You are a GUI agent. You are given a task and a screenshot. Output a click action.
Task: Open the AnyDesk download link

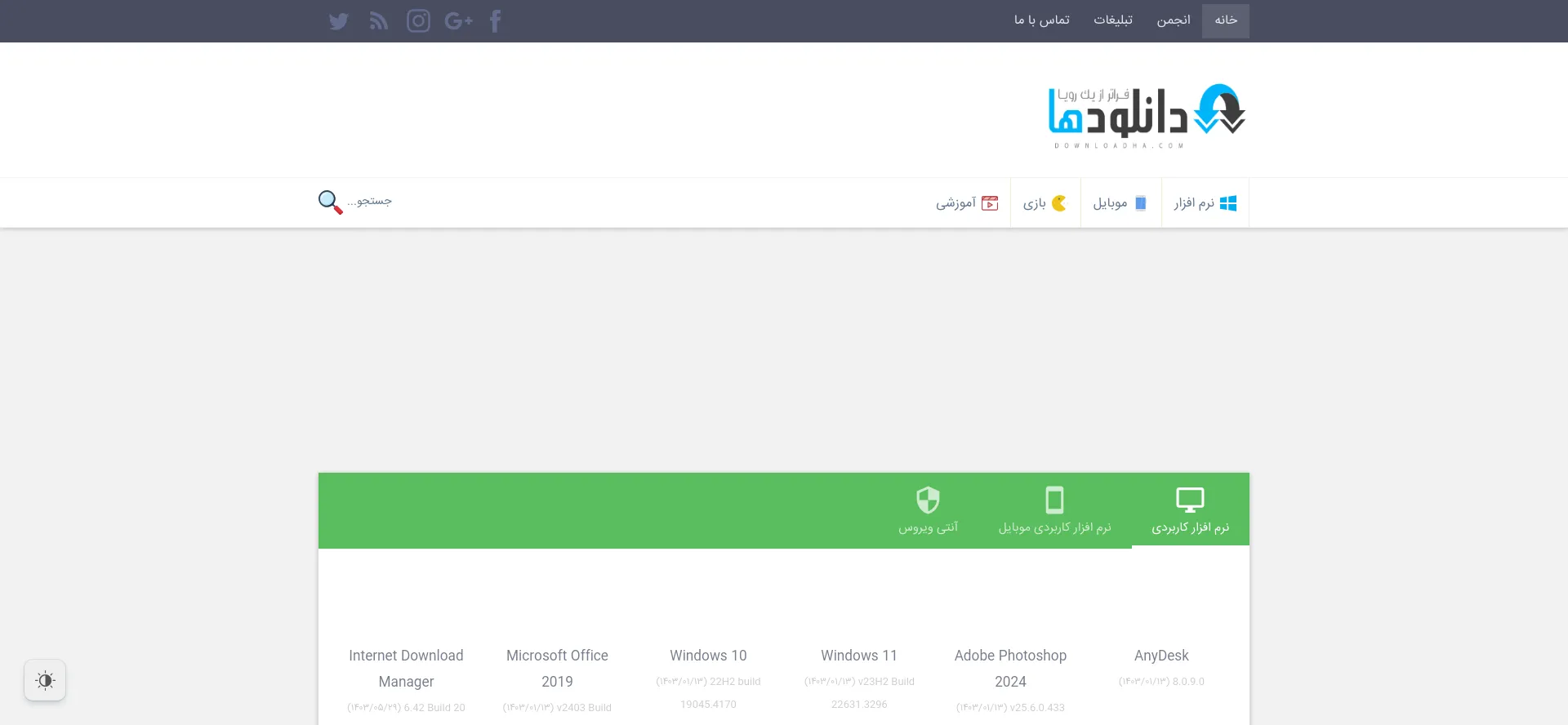tap(1161, 656)
